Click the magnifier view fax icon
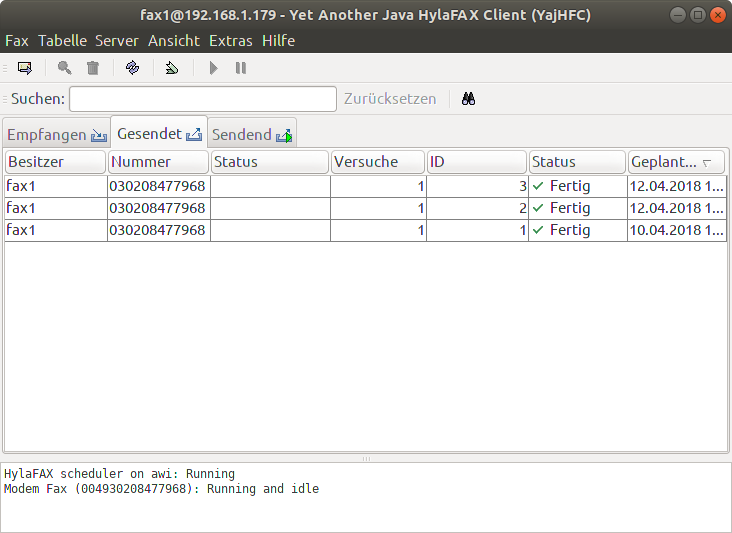Screen dimensions: 732x533 pos(65,68)
